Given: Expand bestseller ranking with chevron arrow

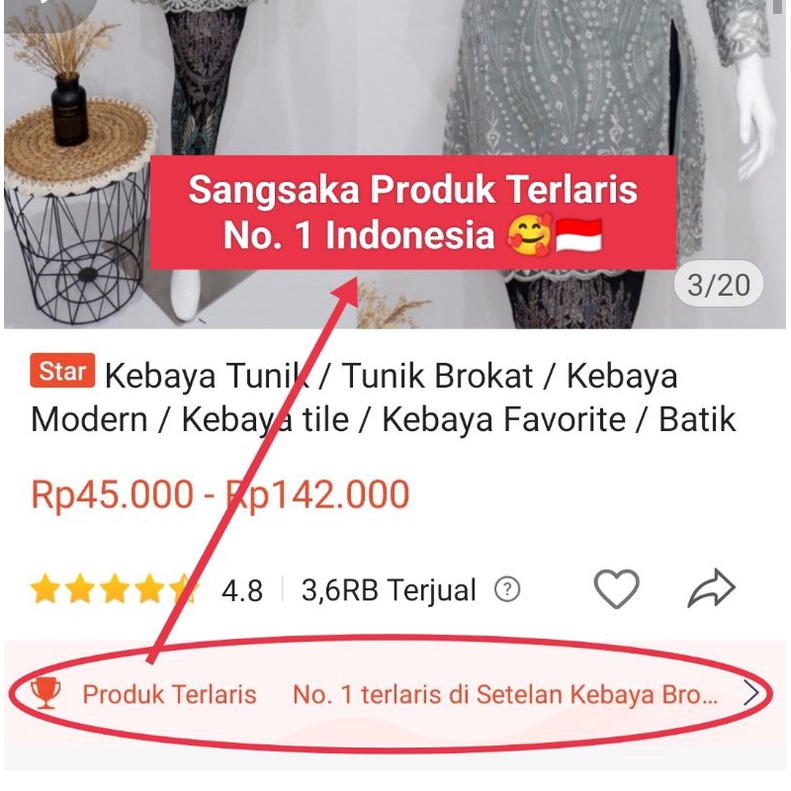Looking at the screenshot, I should [752, 693].
